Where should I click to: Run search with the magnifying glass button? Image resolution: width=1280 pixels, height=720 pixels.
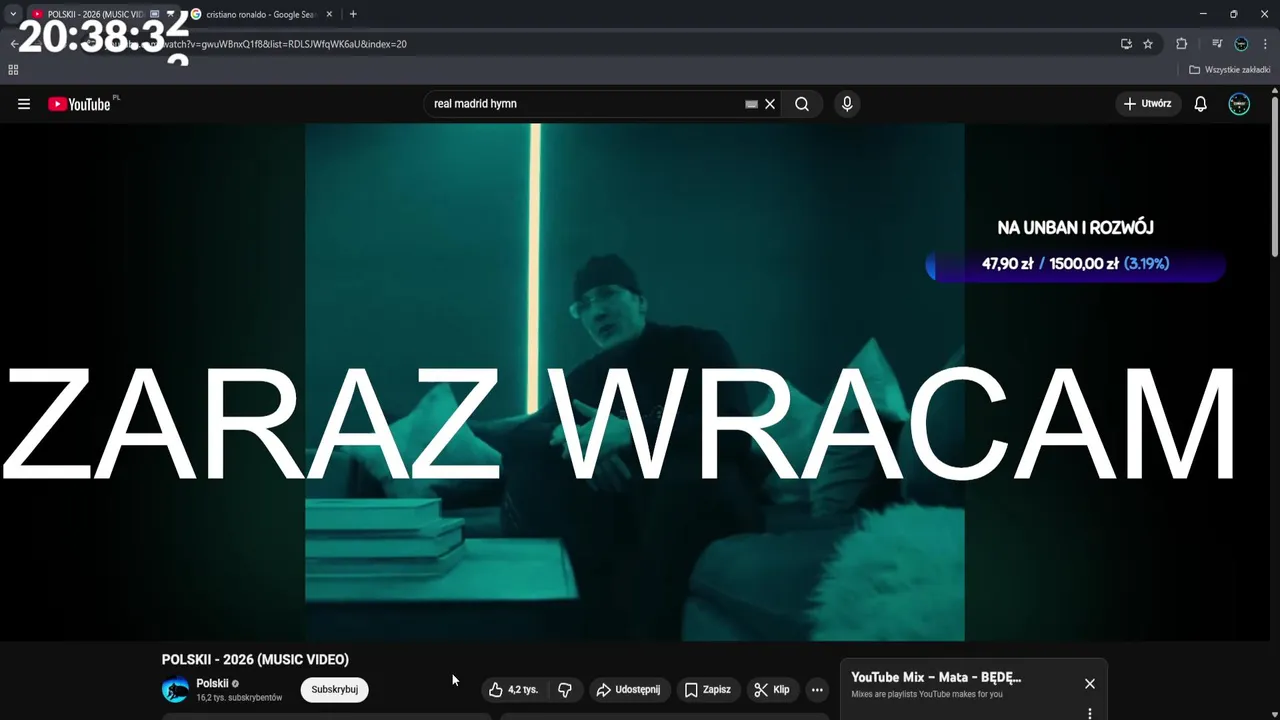pyautogui.click(x=802, y=104)
